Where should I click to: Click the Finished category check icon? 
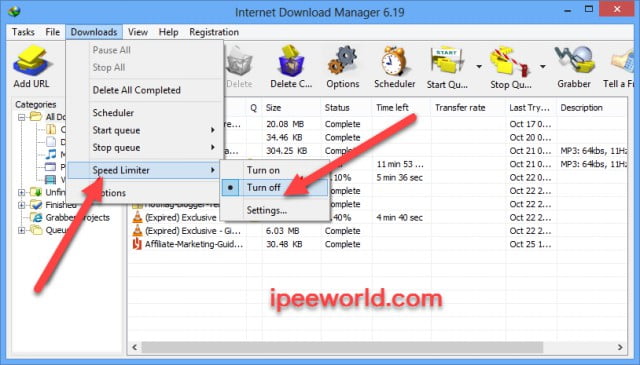(36, 205)
